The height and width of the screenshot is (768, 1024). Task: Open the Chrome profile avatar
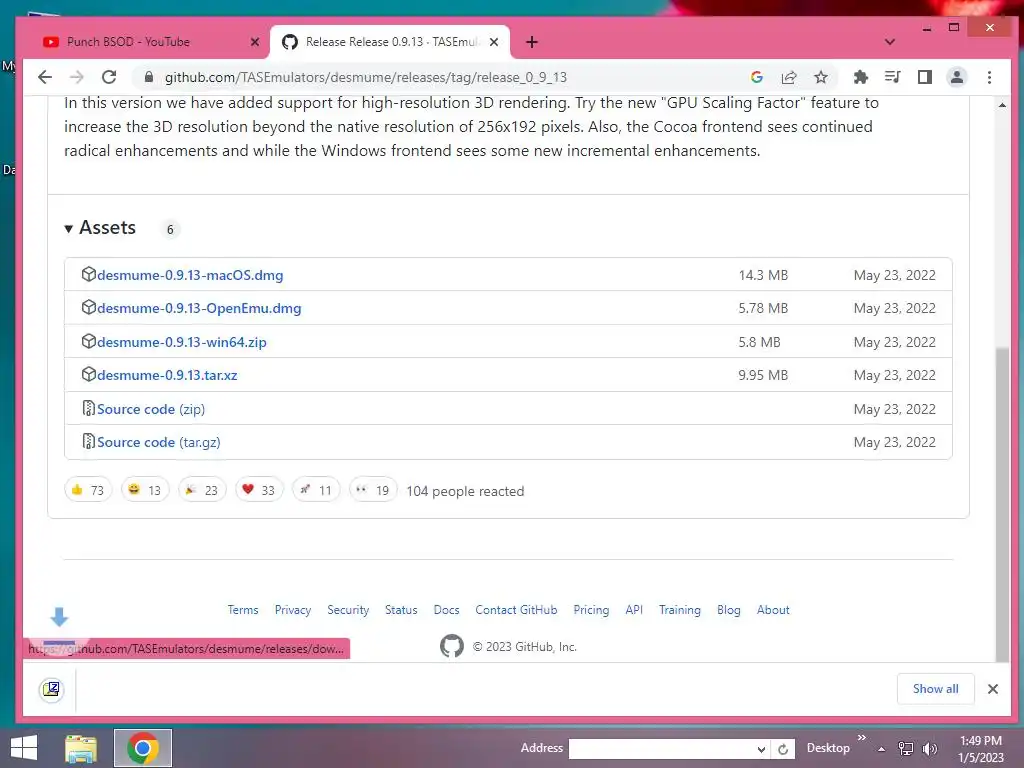957,77
